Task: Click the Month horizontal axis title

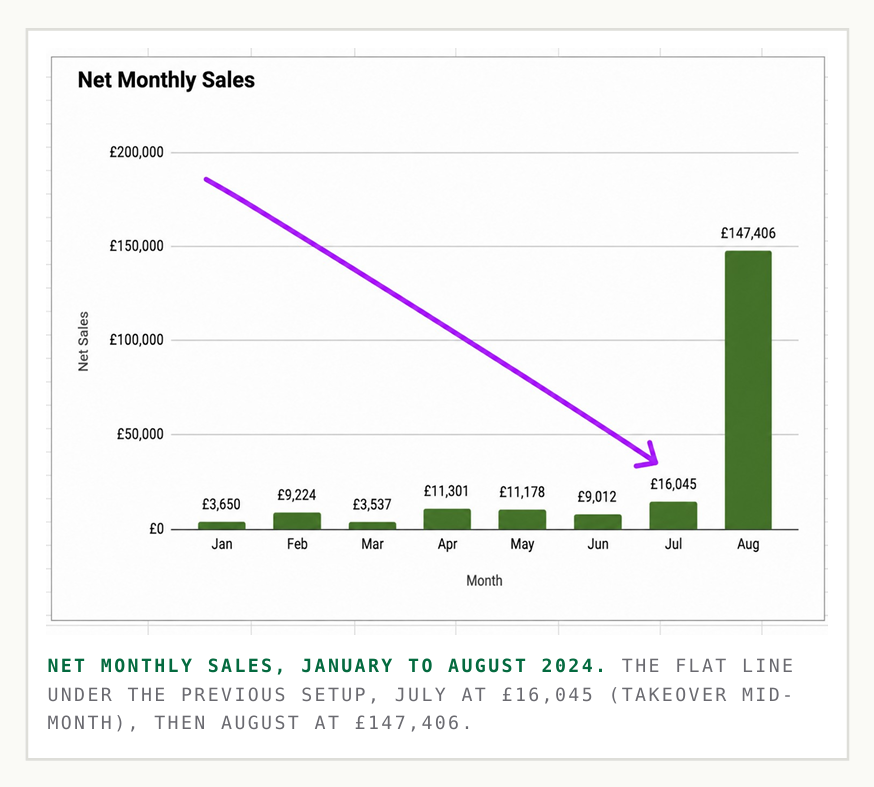Action: (484, 581)
